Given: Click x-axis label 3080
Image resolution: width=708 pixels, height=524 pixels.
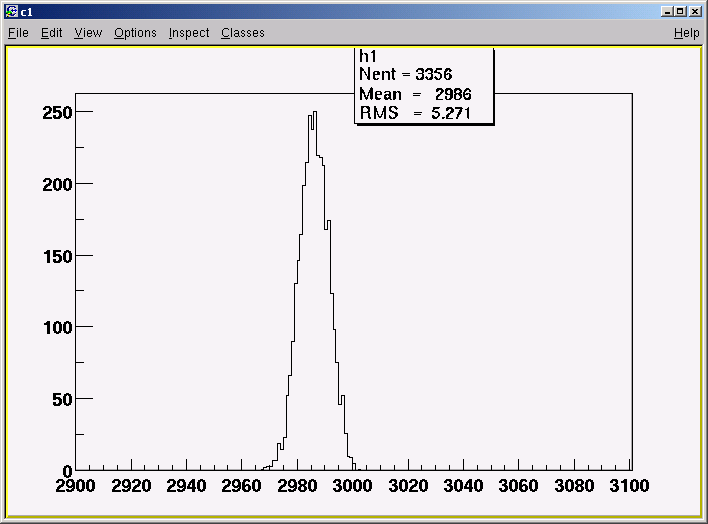Looking at the screenshot, I should 574,486.
